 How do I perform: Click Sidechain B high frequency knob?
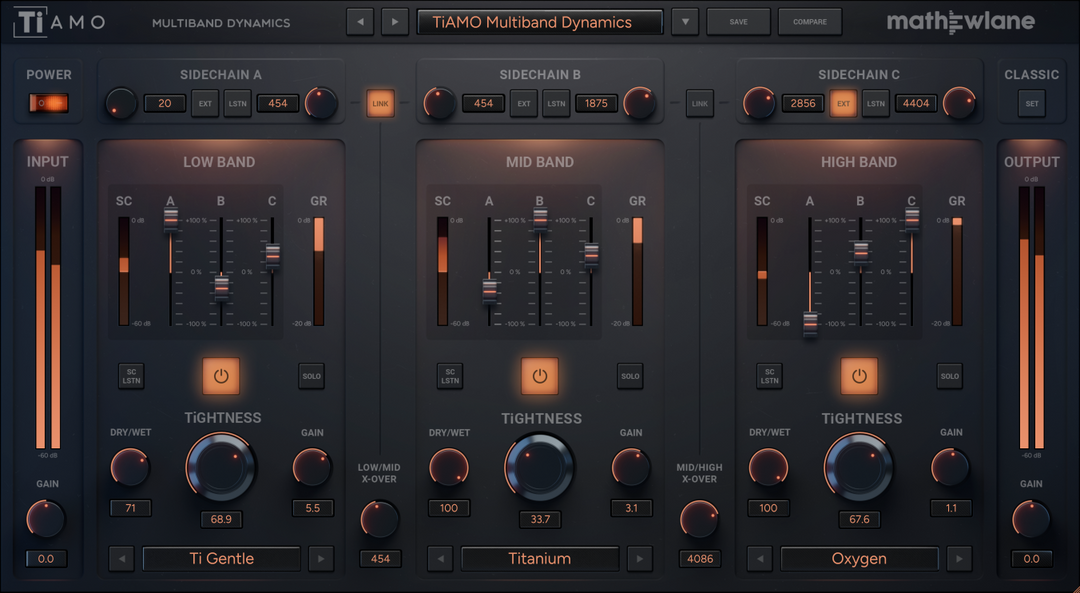click(640, 104)
